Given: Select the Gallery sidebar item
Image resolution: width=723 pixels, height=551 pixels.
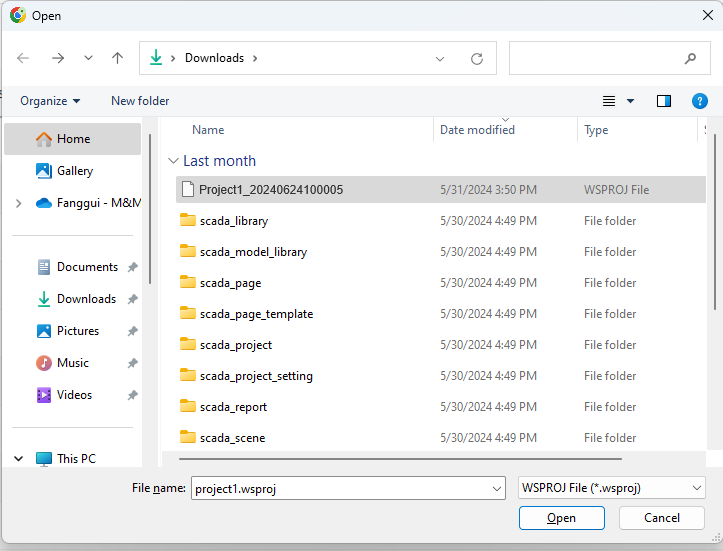Looking at the screenshot, I should coord(74,171).
